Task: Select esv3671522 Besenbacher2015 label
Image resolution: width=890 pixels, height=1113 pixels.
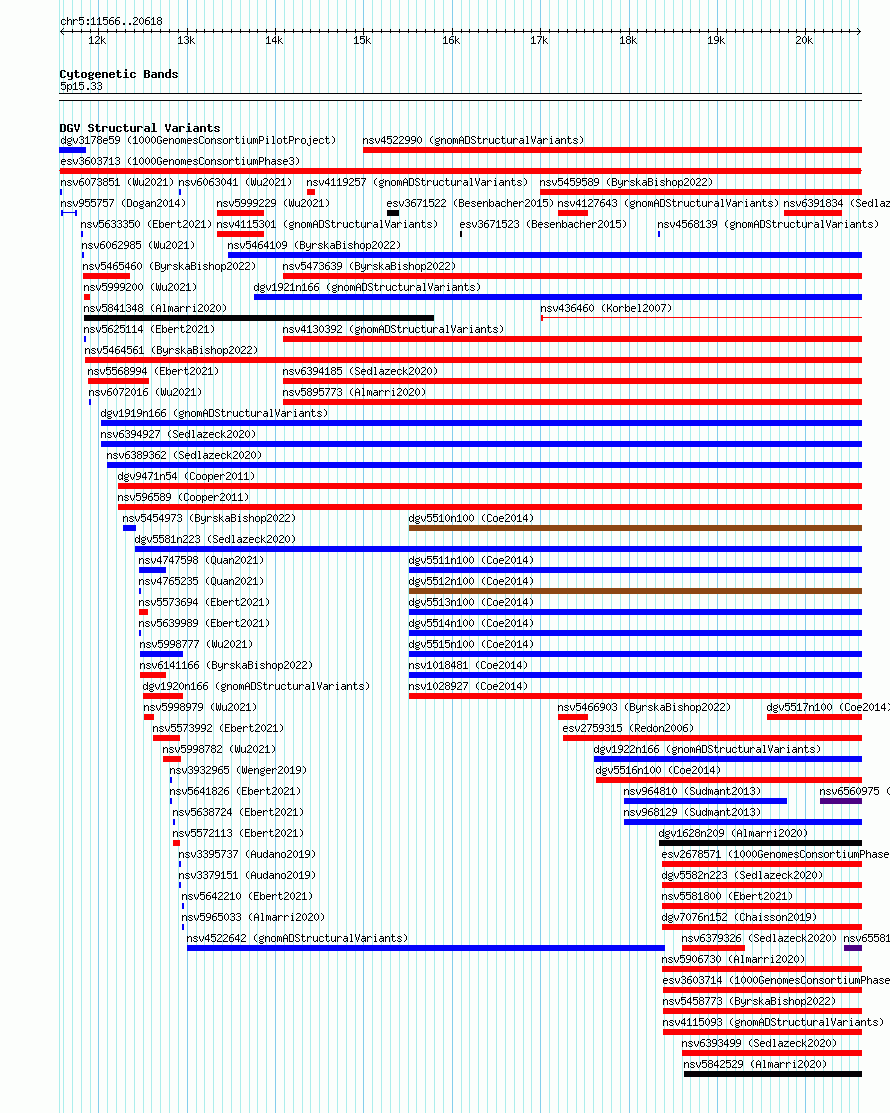Action: [471, 203]
